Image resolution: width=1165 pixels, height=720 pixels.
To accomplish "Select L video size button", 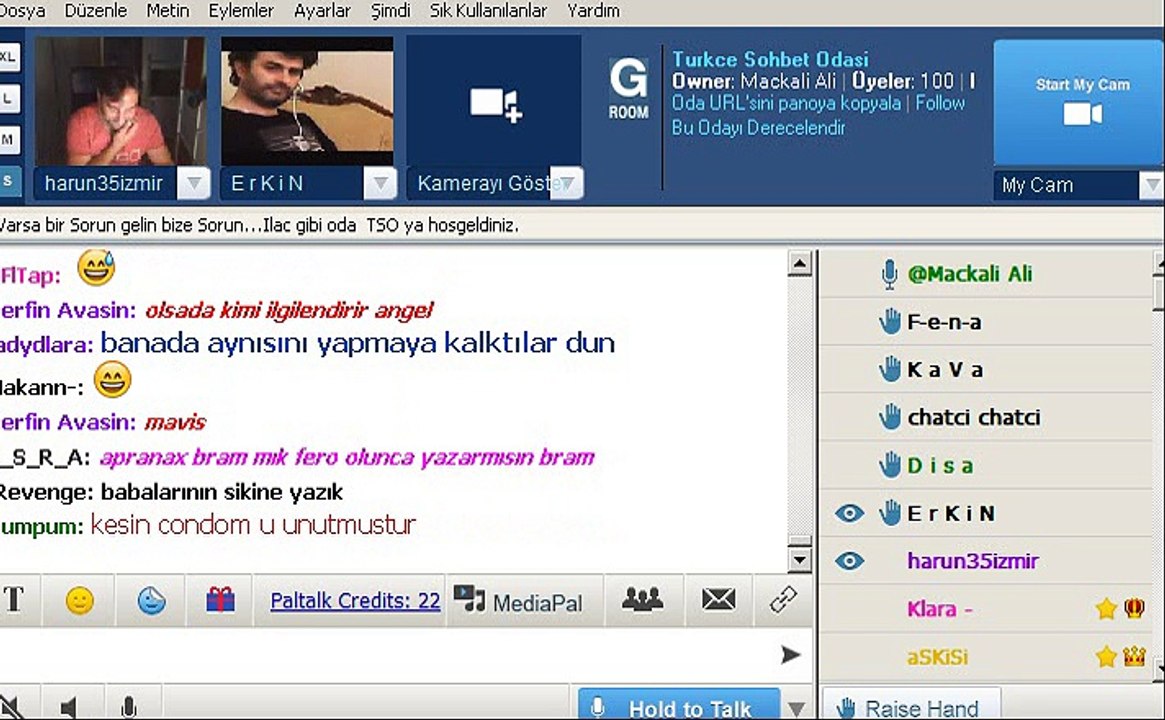I will (9, 98).
